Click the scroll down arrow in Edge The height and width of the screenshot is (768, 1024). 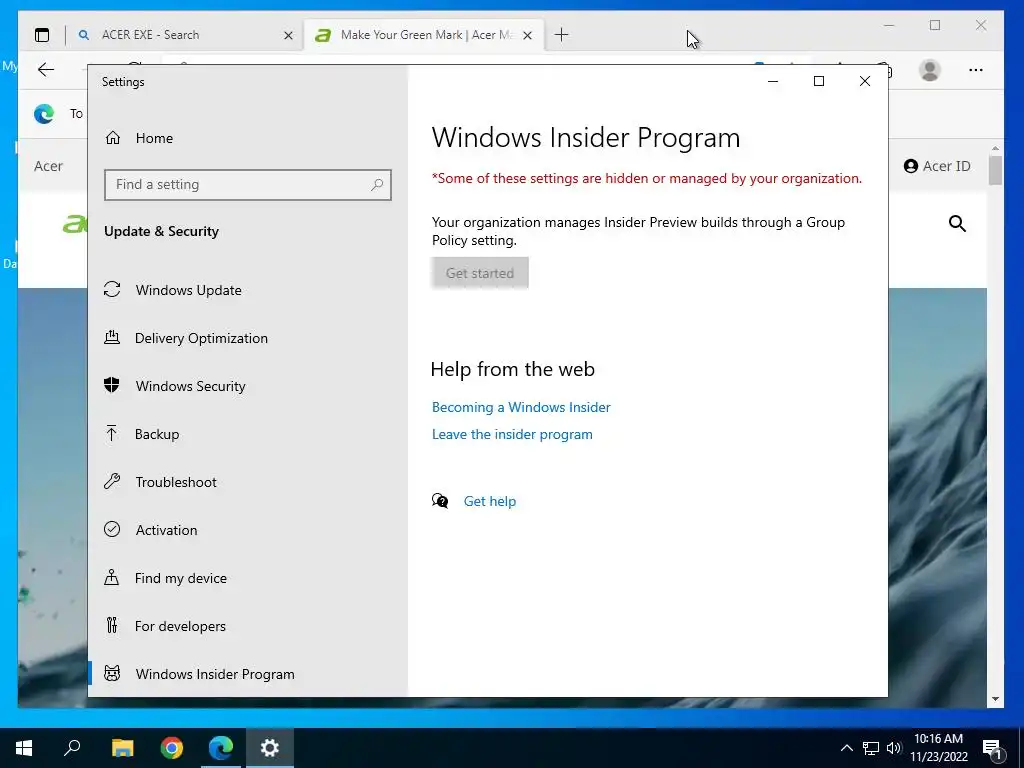(995, 699)
